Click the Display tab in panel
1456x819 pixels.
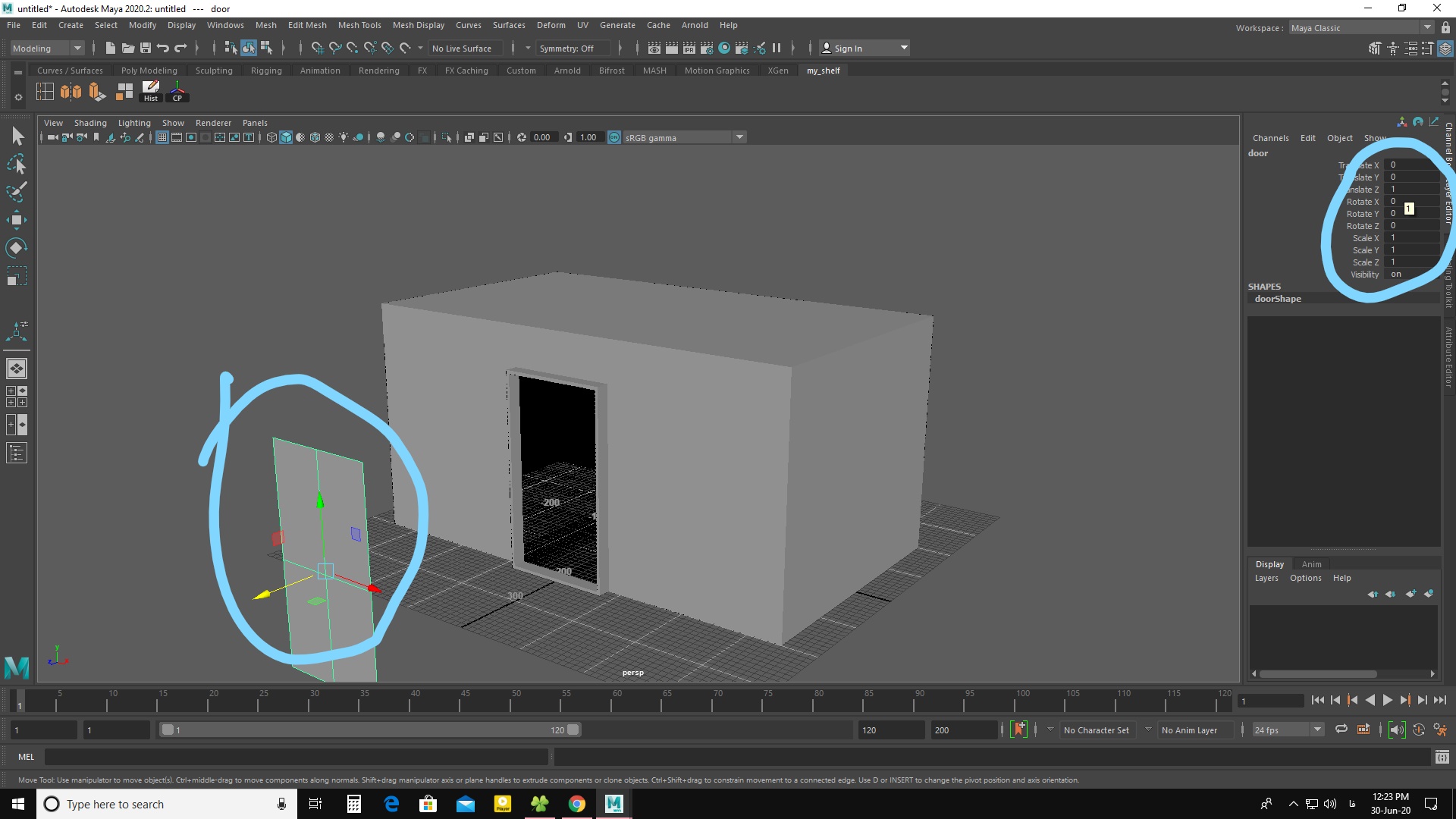(x=1270, y=563)
